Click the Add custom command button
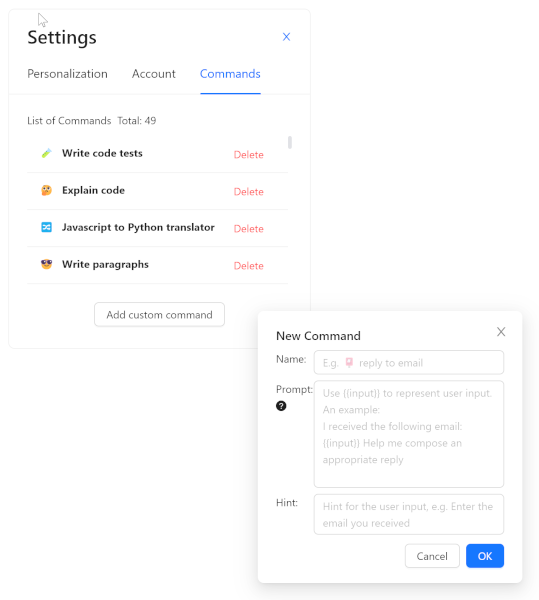The image size is (539, 600). coord(160,315)
